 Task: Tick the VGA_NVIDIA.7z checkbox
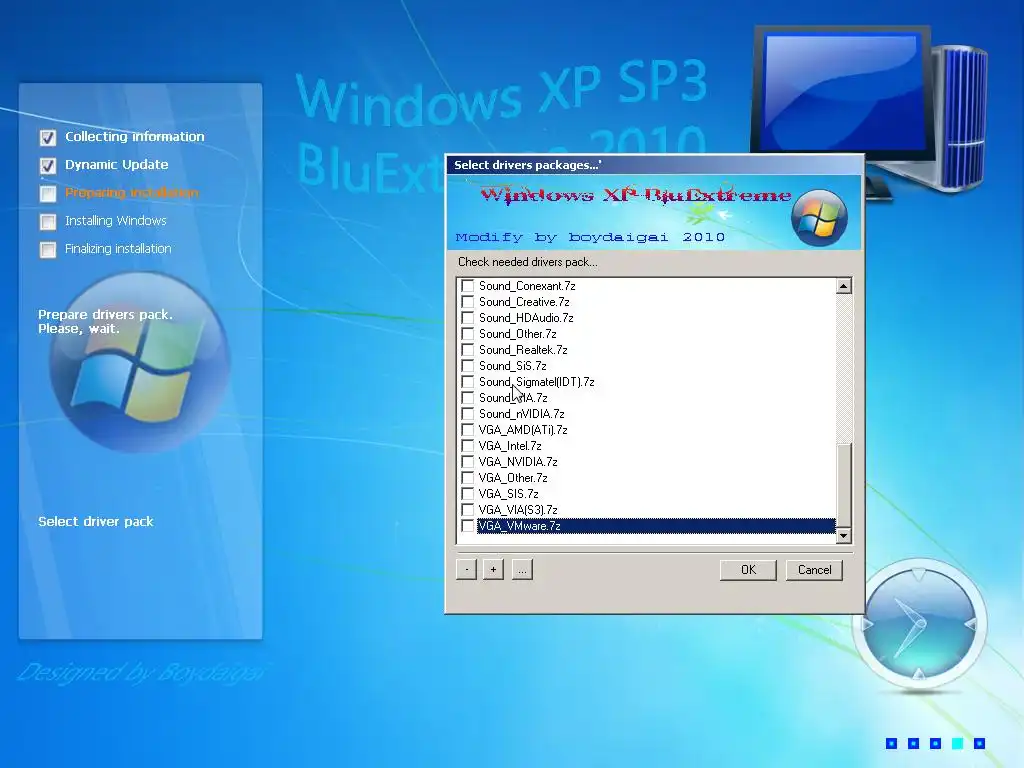pos(468,462)
